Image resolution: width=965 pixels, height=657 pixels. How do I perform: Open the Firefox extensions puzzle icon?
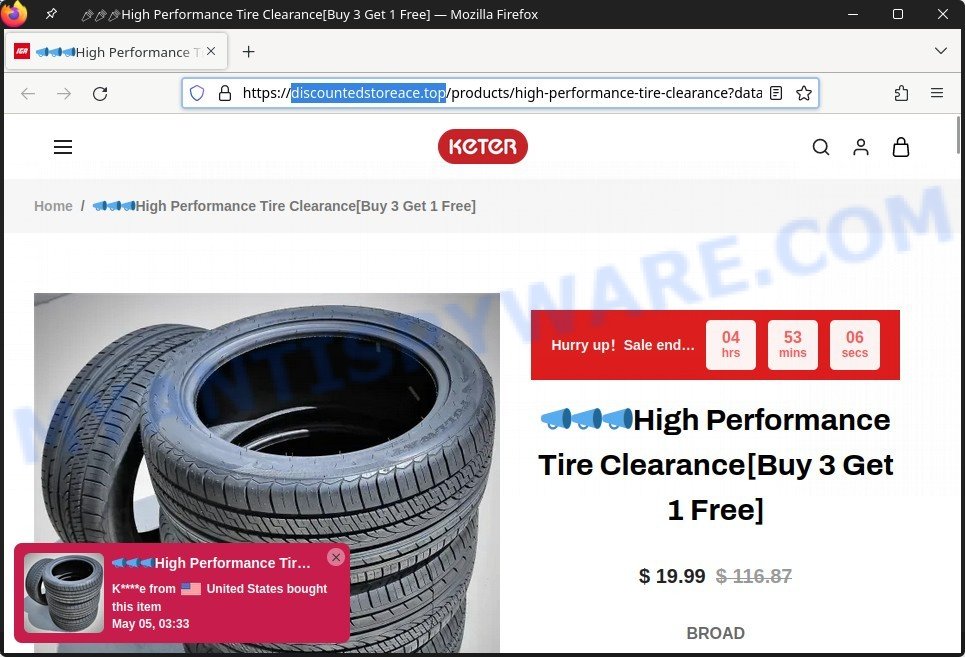(902, 93)
